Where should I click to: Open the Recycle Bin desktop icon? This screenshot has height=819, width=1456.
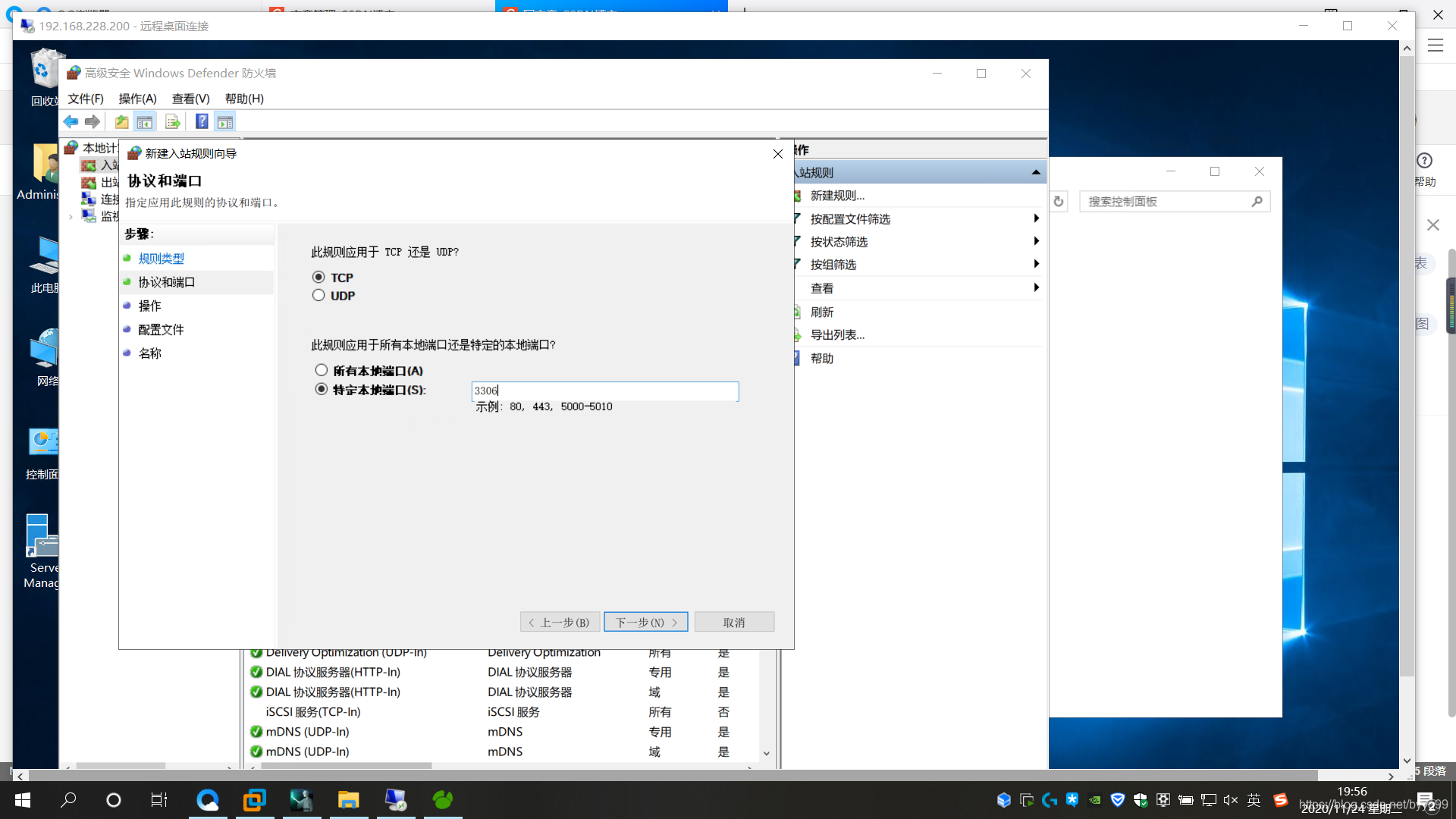[45, 77]
